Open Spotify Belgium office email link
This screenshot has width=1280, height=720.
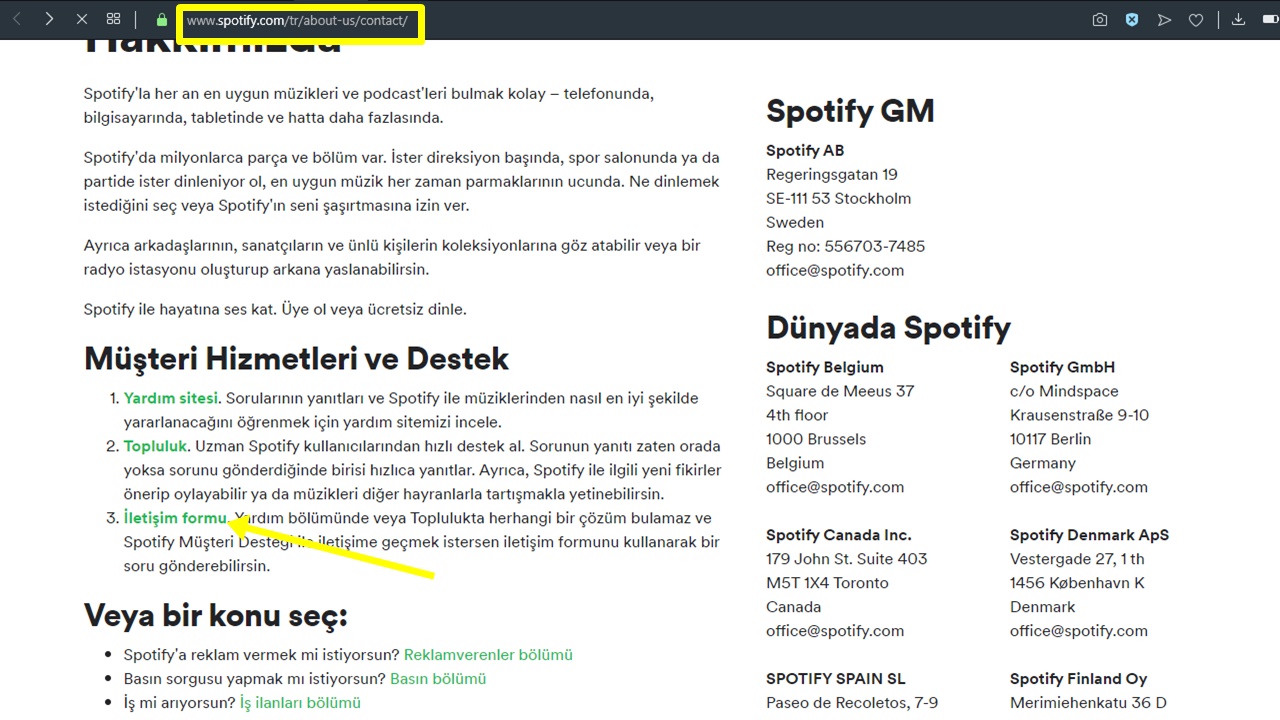835,486
